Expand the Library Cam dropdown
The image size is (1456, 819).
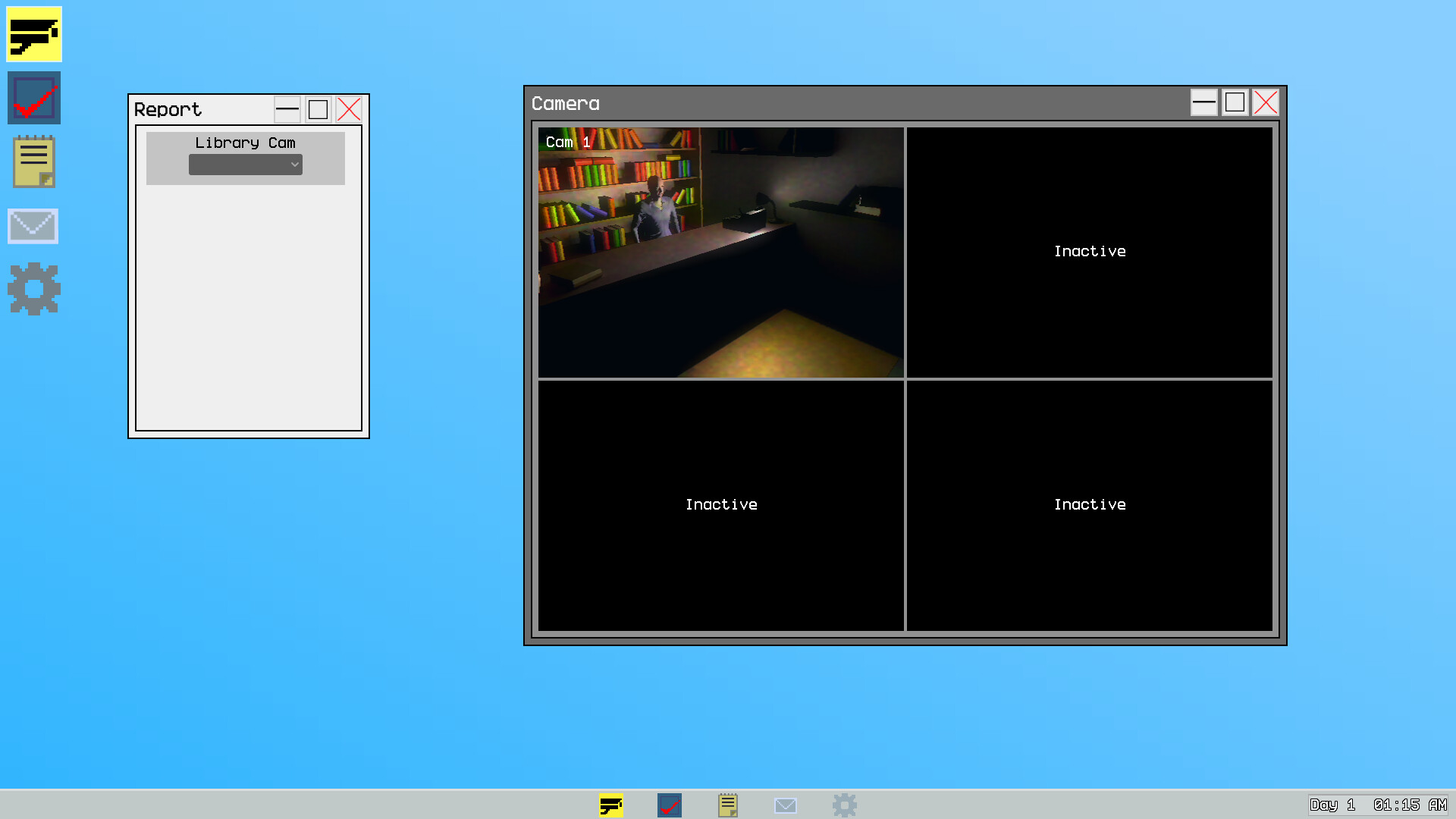click(246, 165)
